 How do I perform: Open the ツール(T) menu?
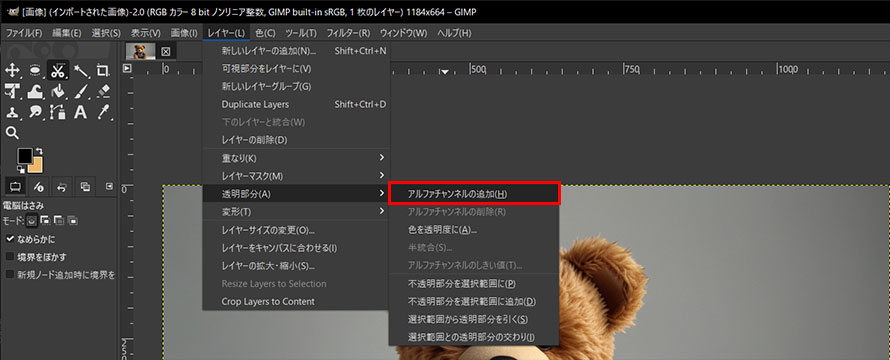(x=301, y=33)
